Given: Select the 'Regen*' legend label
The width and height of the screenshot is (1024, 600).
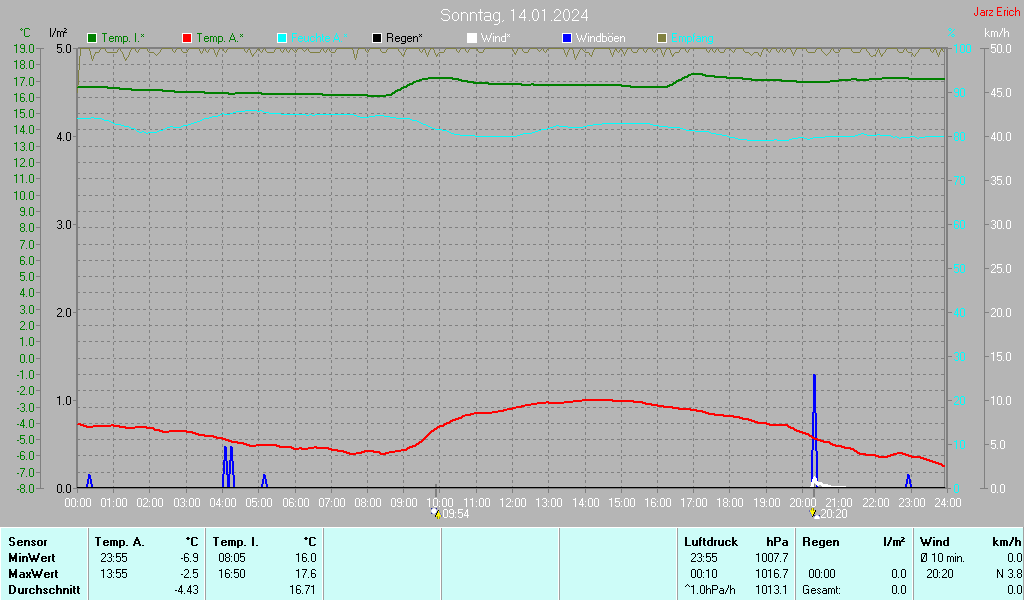Looking at the screenshot, I should click(404, 39).
